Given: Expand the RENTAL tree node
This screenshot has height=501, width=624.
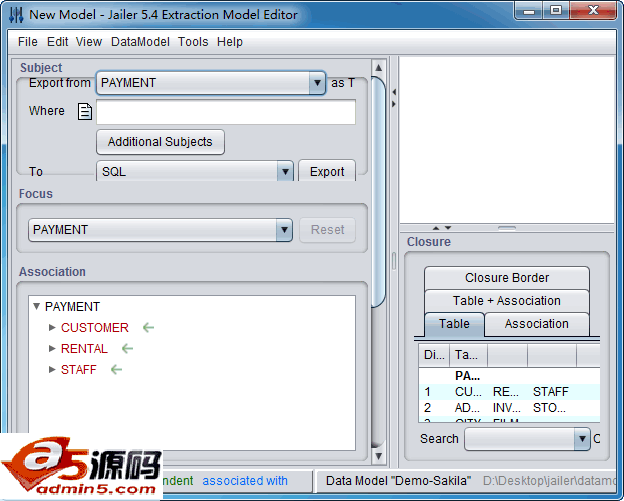Looking at the screenshot, I should tap(52, 349).
